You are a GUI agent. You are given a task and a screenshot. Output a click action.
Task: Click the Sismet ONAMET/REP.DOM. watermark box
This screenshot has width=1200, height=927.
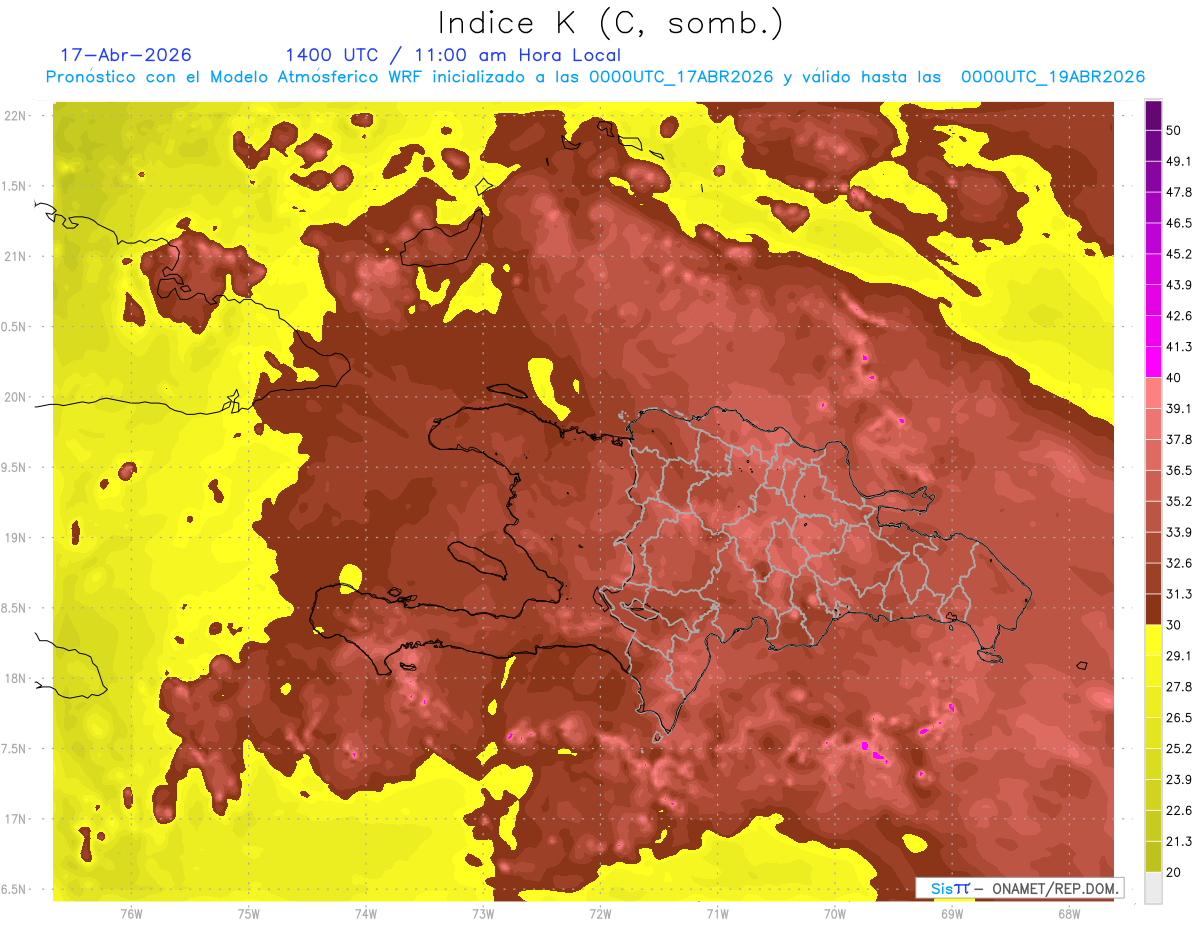[x=1019, y=888]
